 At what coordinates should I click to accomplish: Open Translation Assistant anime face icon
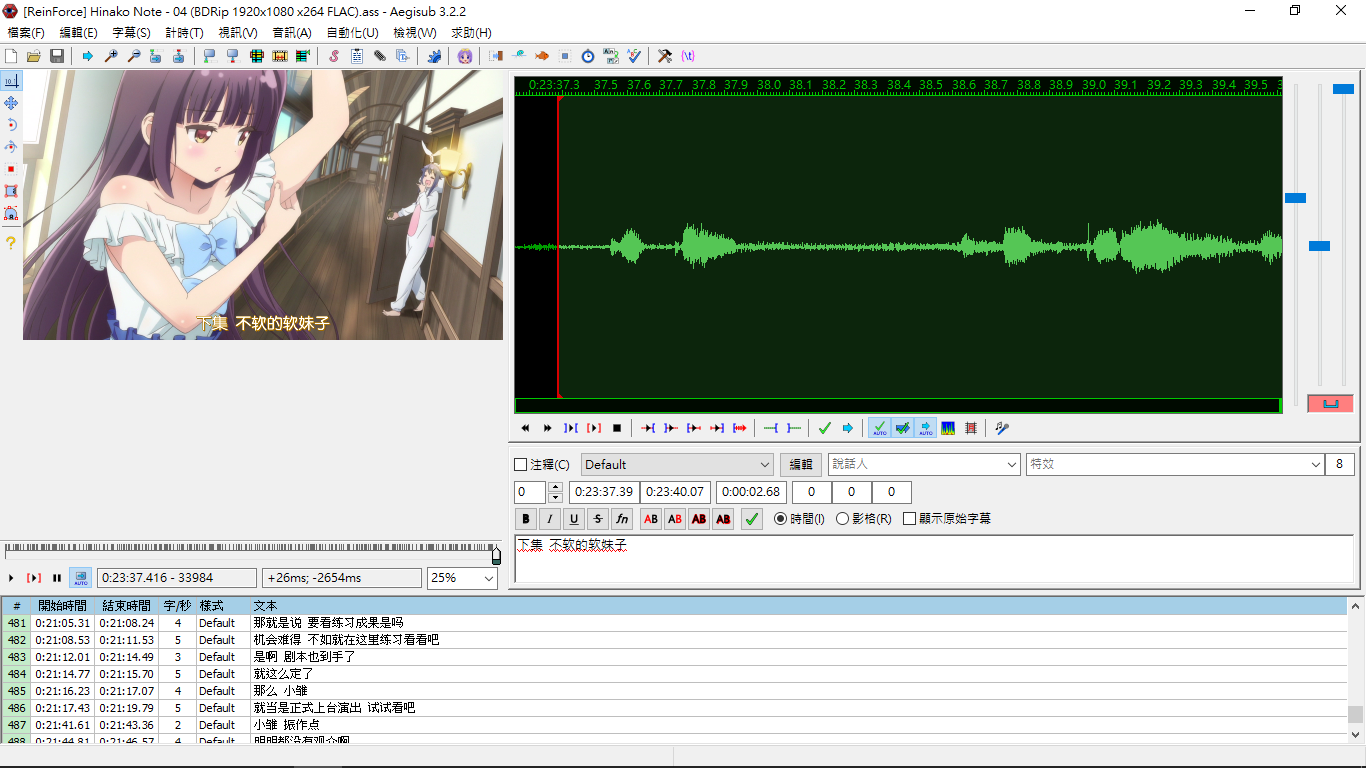[465, 56]
